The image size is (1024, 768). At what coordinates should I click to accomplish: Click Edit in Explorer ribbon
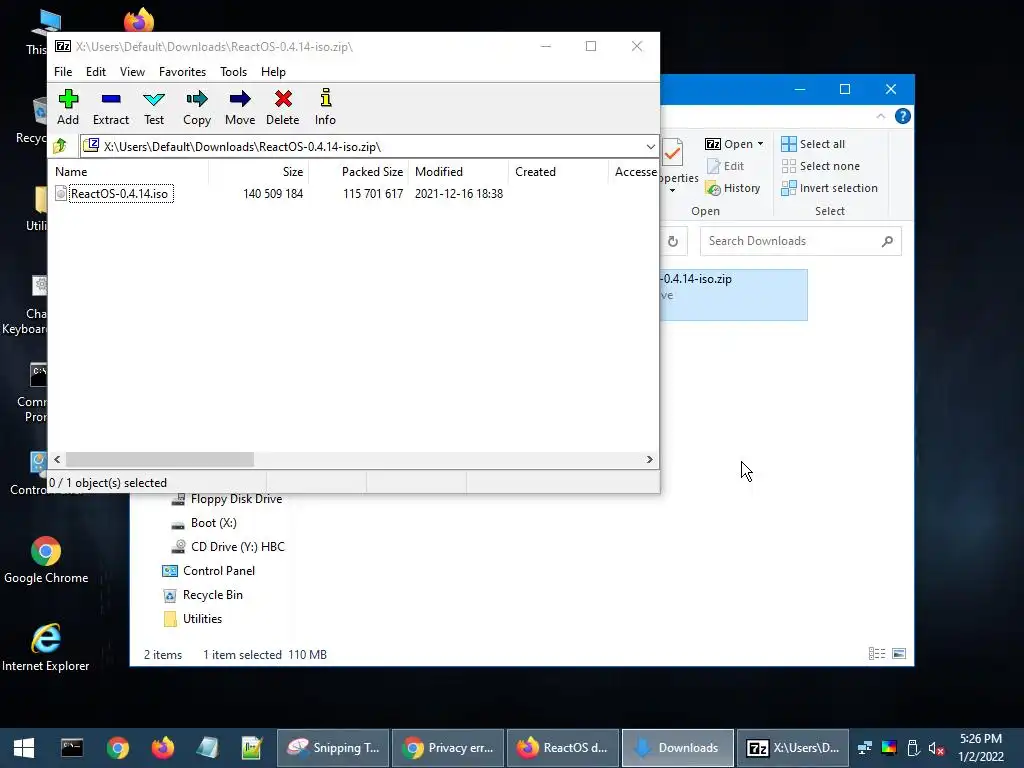tap(726, 166)
